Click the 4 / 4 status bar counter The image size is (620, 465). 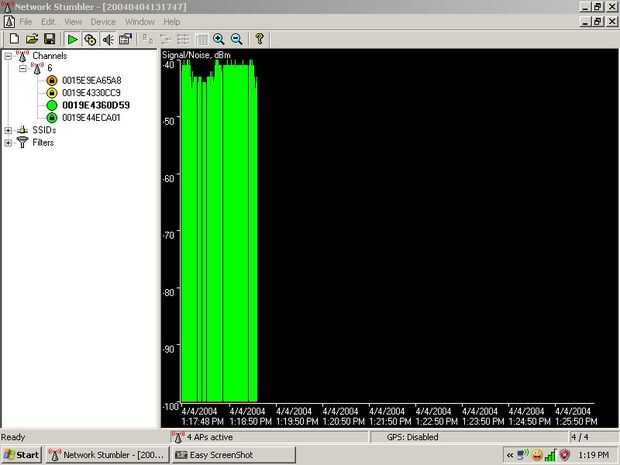click(579, 437)
